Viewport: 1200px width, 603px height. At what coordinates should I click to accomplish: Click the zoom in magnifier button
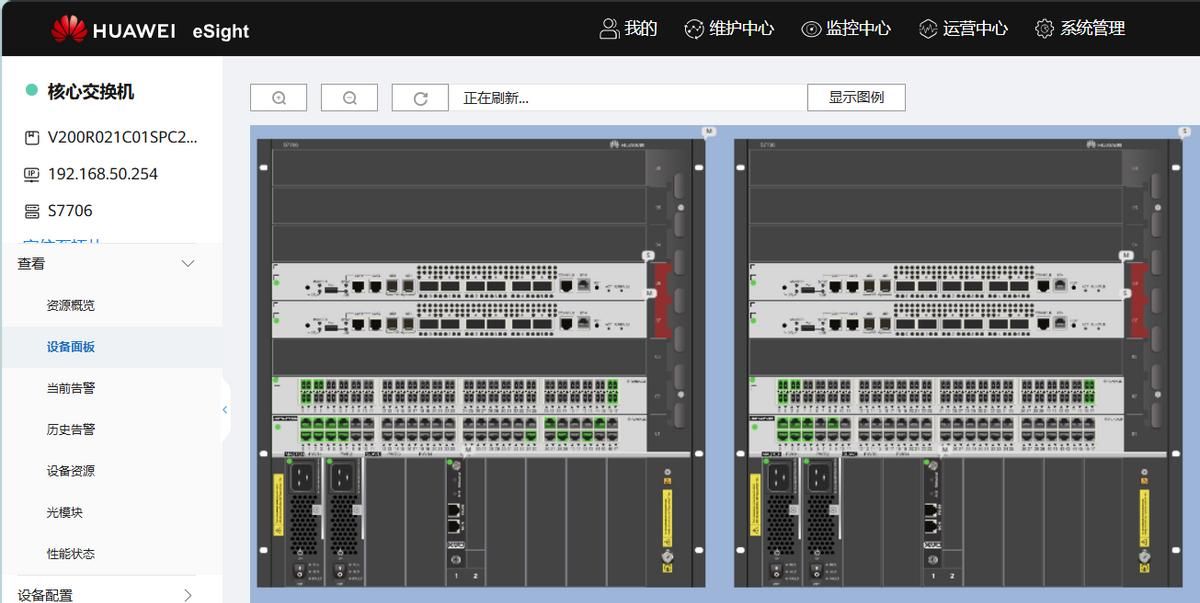(279, 97)
